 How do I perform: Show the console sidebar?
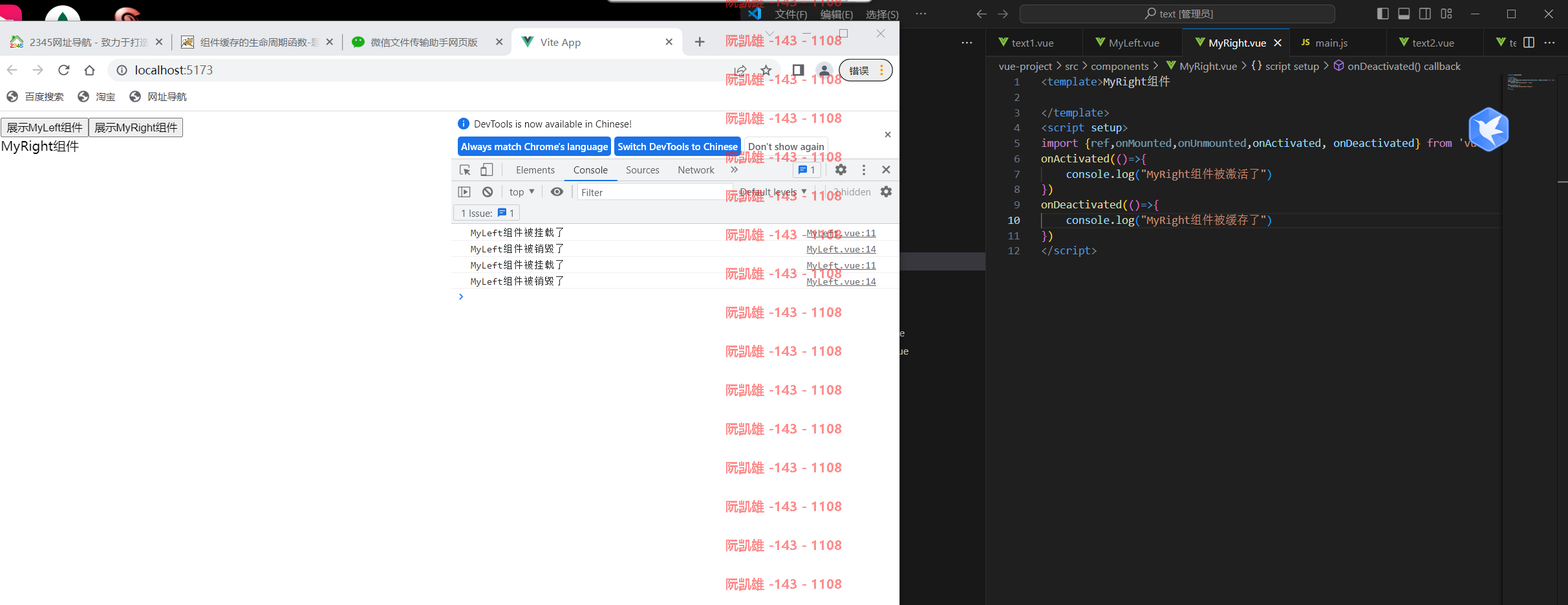click(464, 192)
